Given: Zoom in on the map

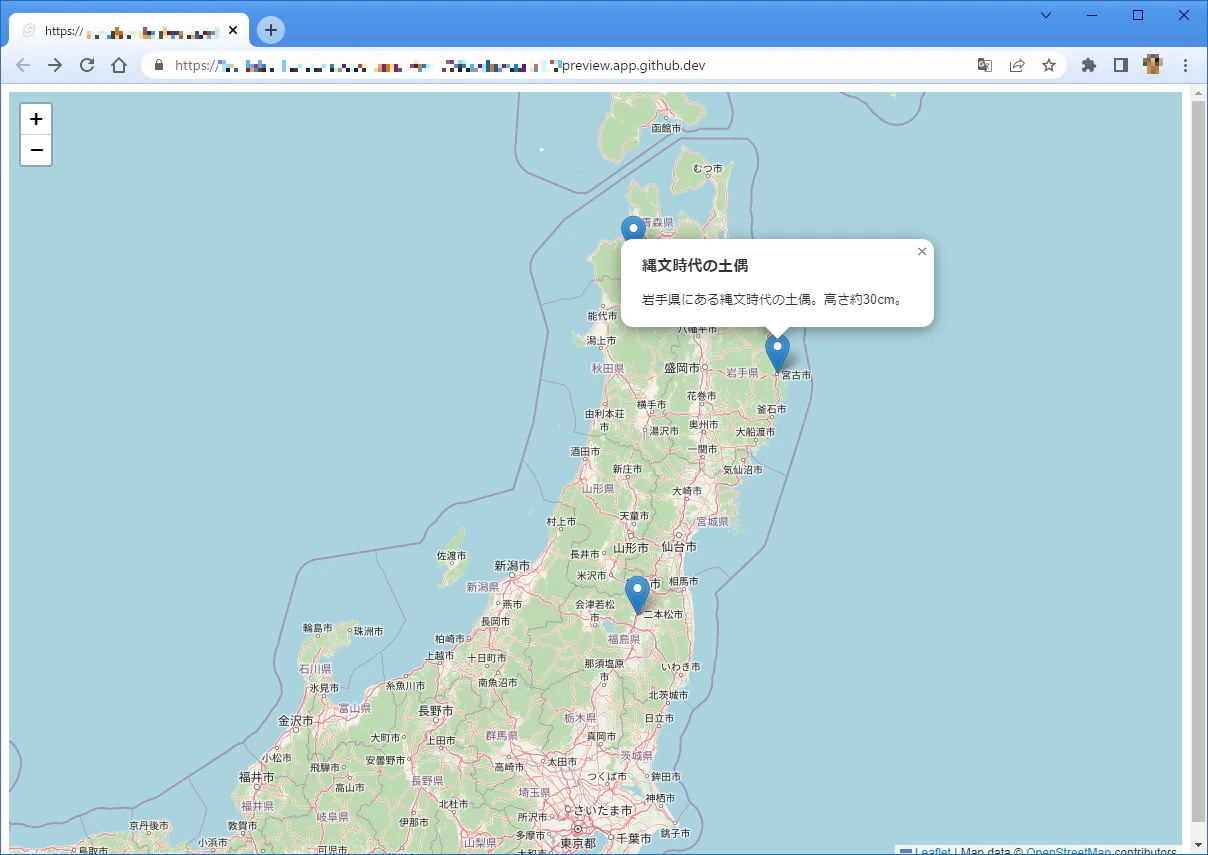Looking at the screenshot, I should pos(36,119).
